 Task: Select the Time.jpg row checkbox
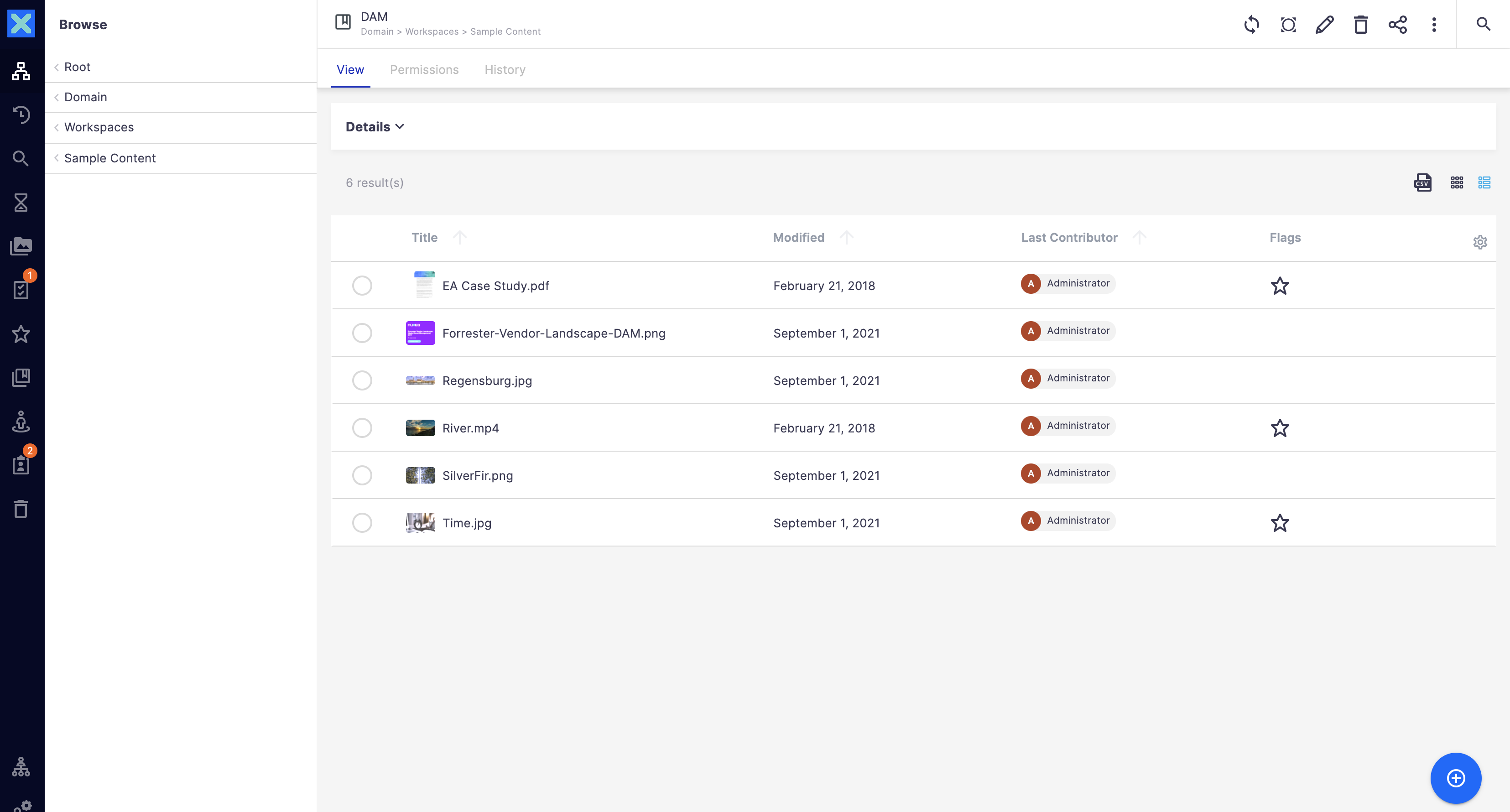point(362,523)
